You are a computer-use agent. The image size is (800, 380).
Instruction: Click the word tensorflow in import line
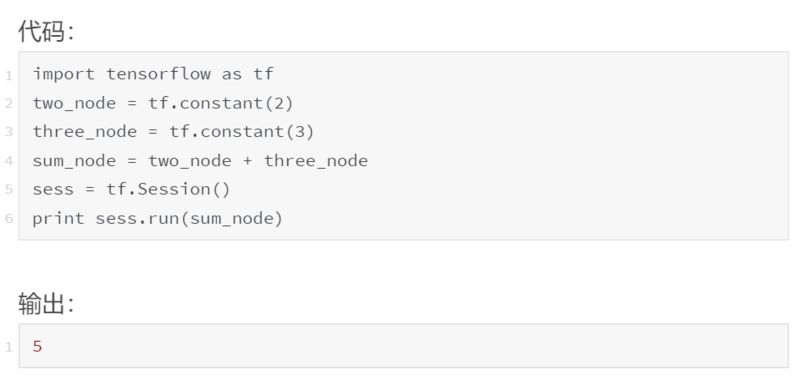pos(159,74)
